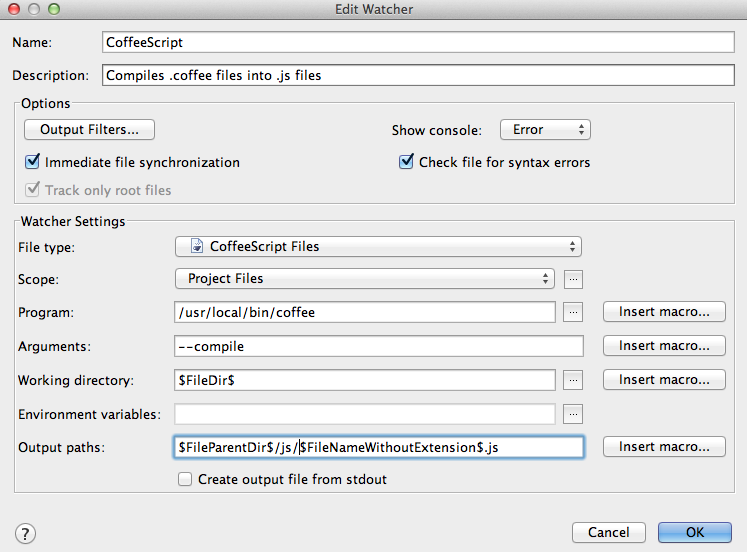Open Environment variables ellipsis editor

(573, 414)
